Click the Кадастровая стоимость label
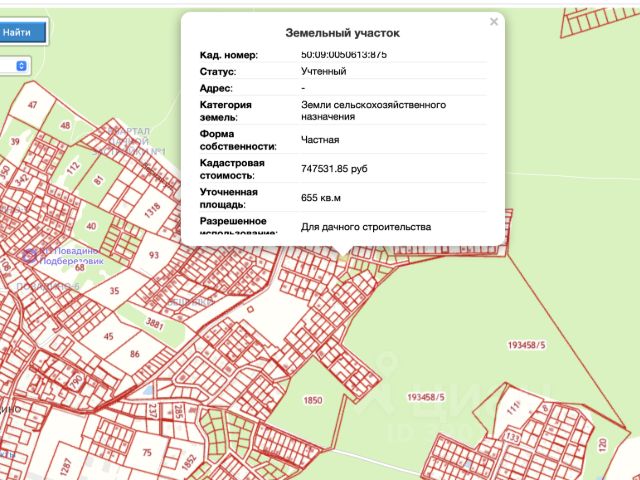 (232, 169)
